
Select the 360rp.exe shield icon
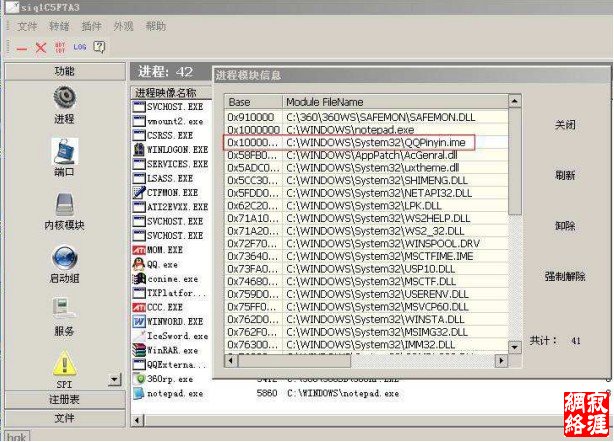coord(139,379)
